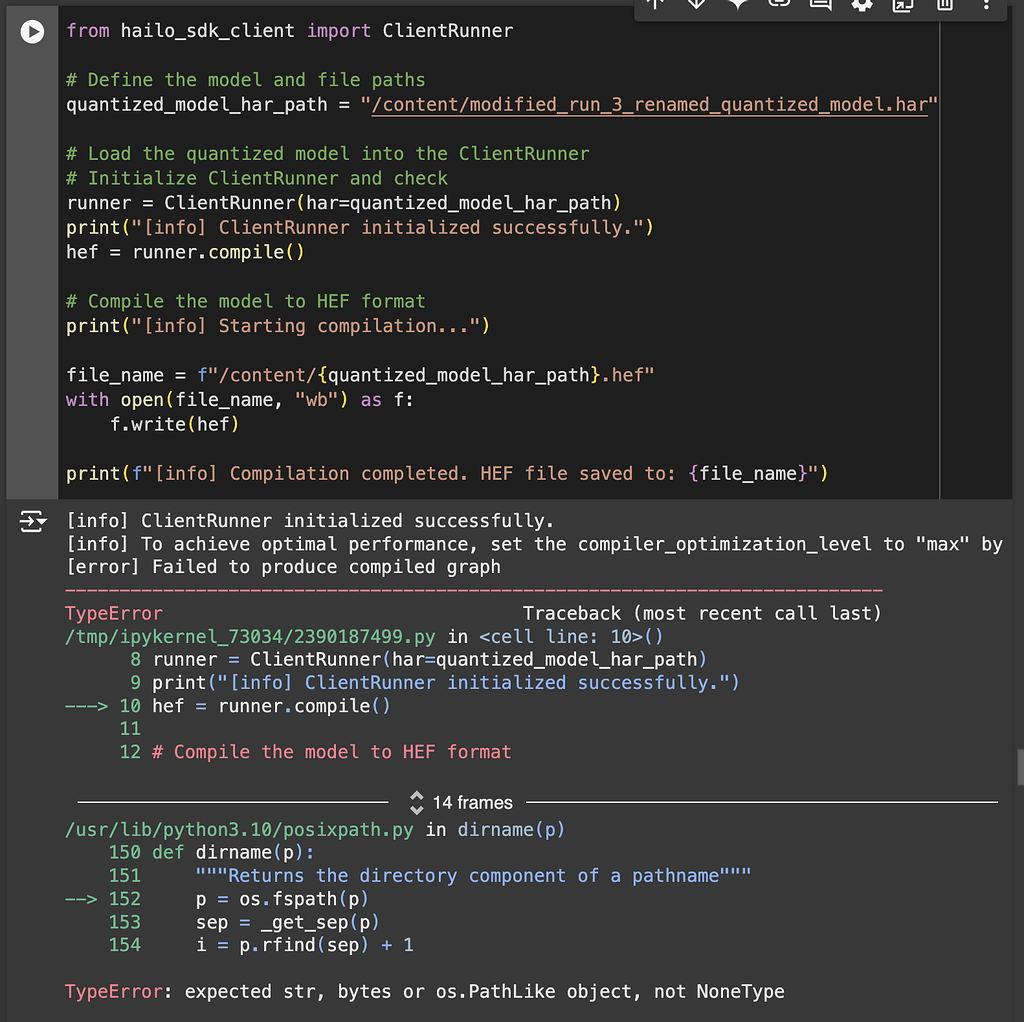Add a comment to the cell
The width and height of the screenshot is (1024, 1022).
point(820,5)
